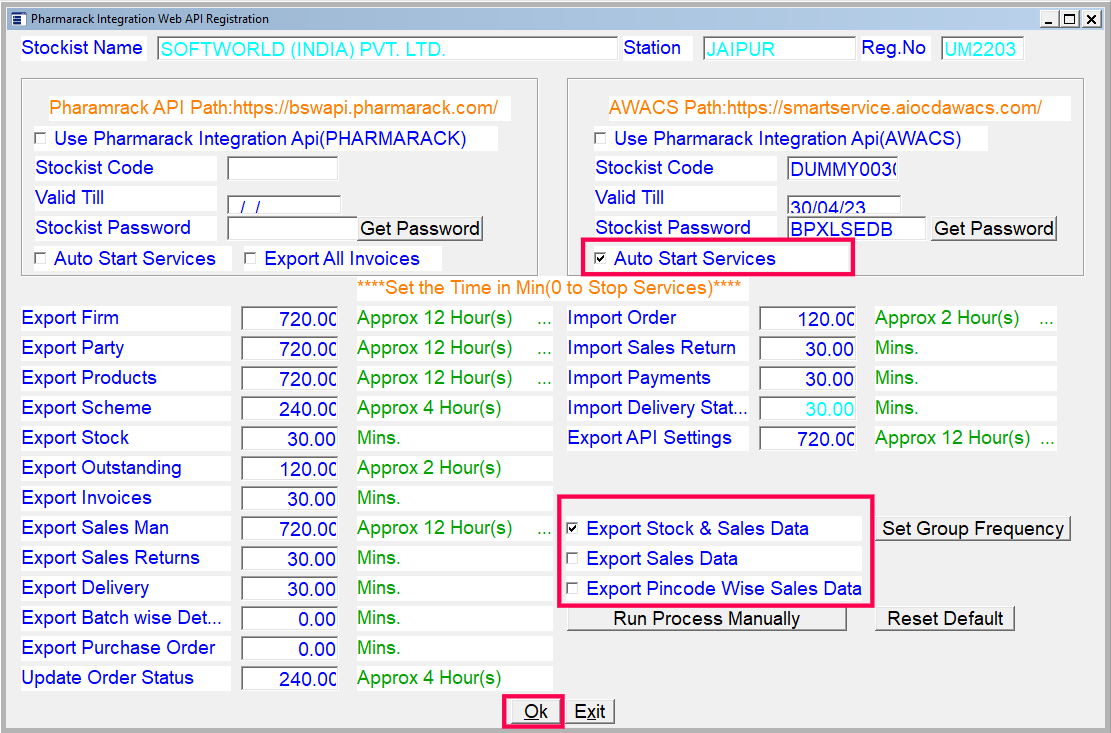Click Import Payments minutes field
1111x733 pixels.
pos(808,378)
